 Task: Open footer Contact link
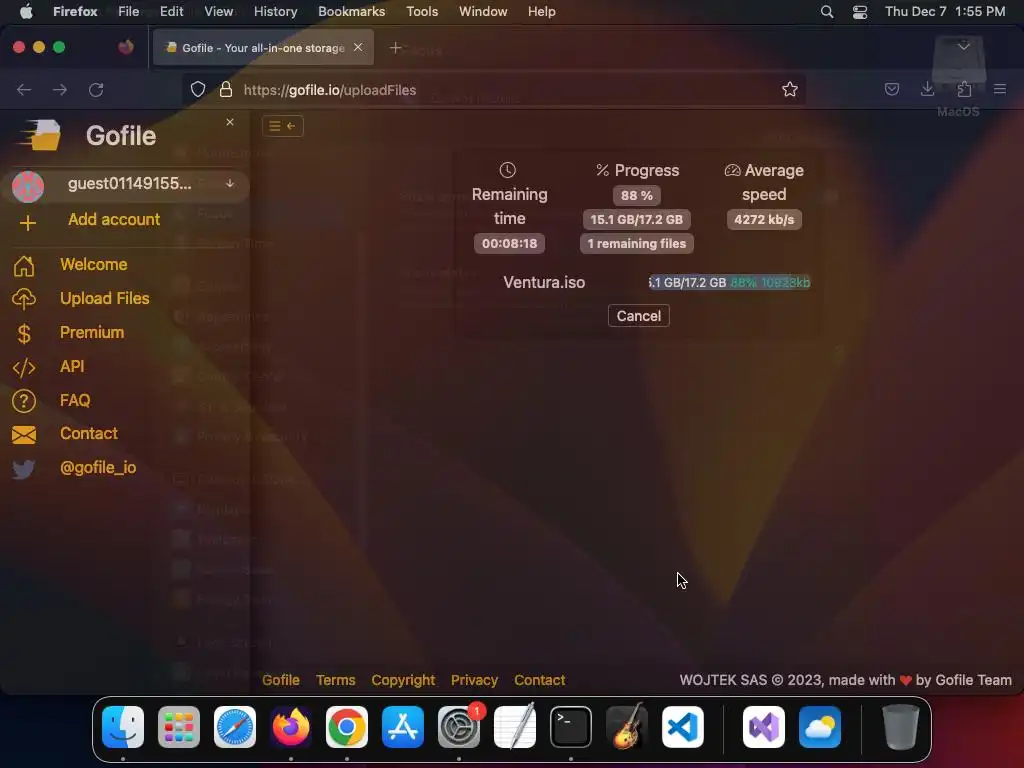539,680
